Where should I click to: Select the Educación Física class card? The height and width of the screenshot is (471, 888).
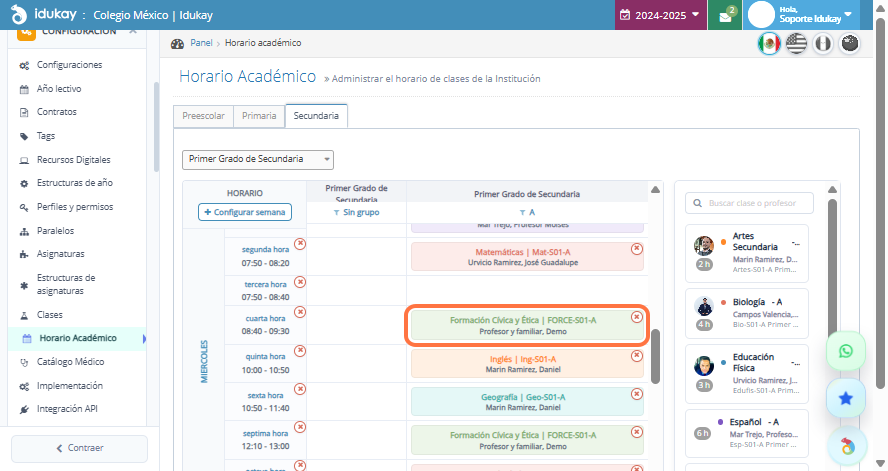(746, 374)
